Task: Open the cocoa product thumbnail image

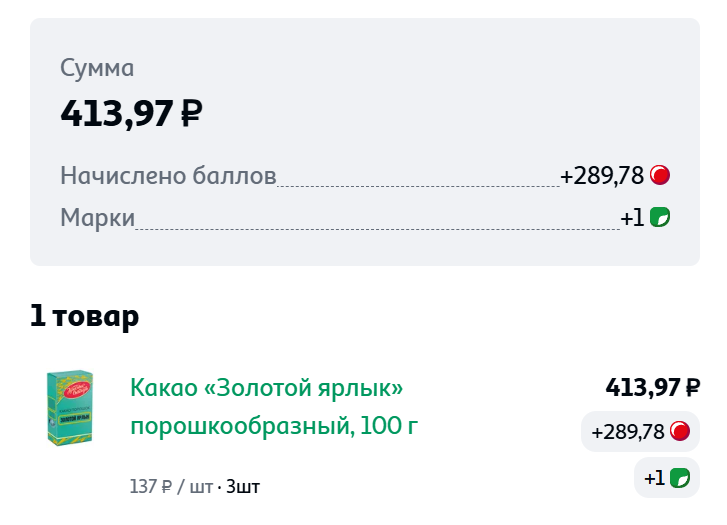Action: click(x=70, y=408)
